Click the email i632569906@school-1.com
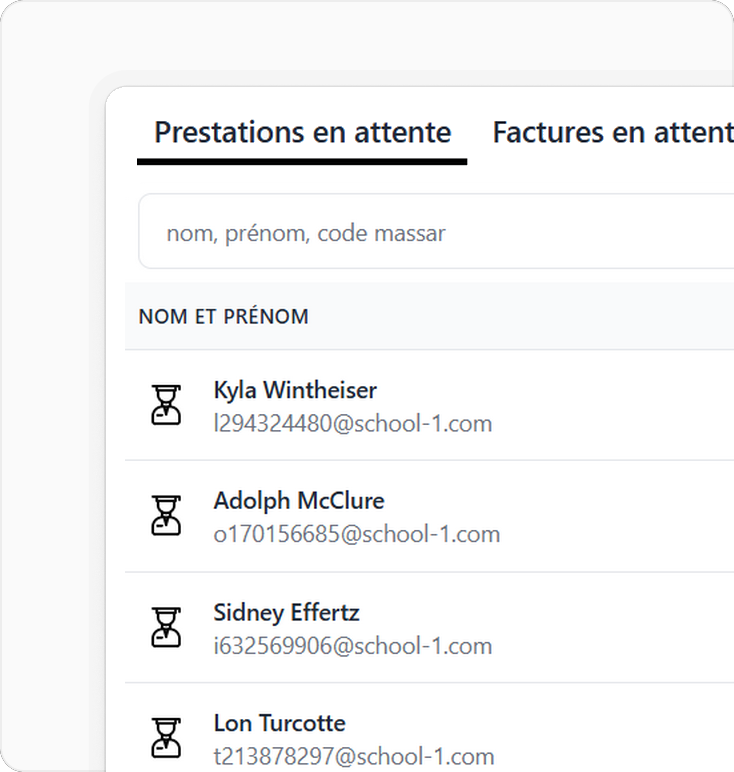 coord(352,646)
